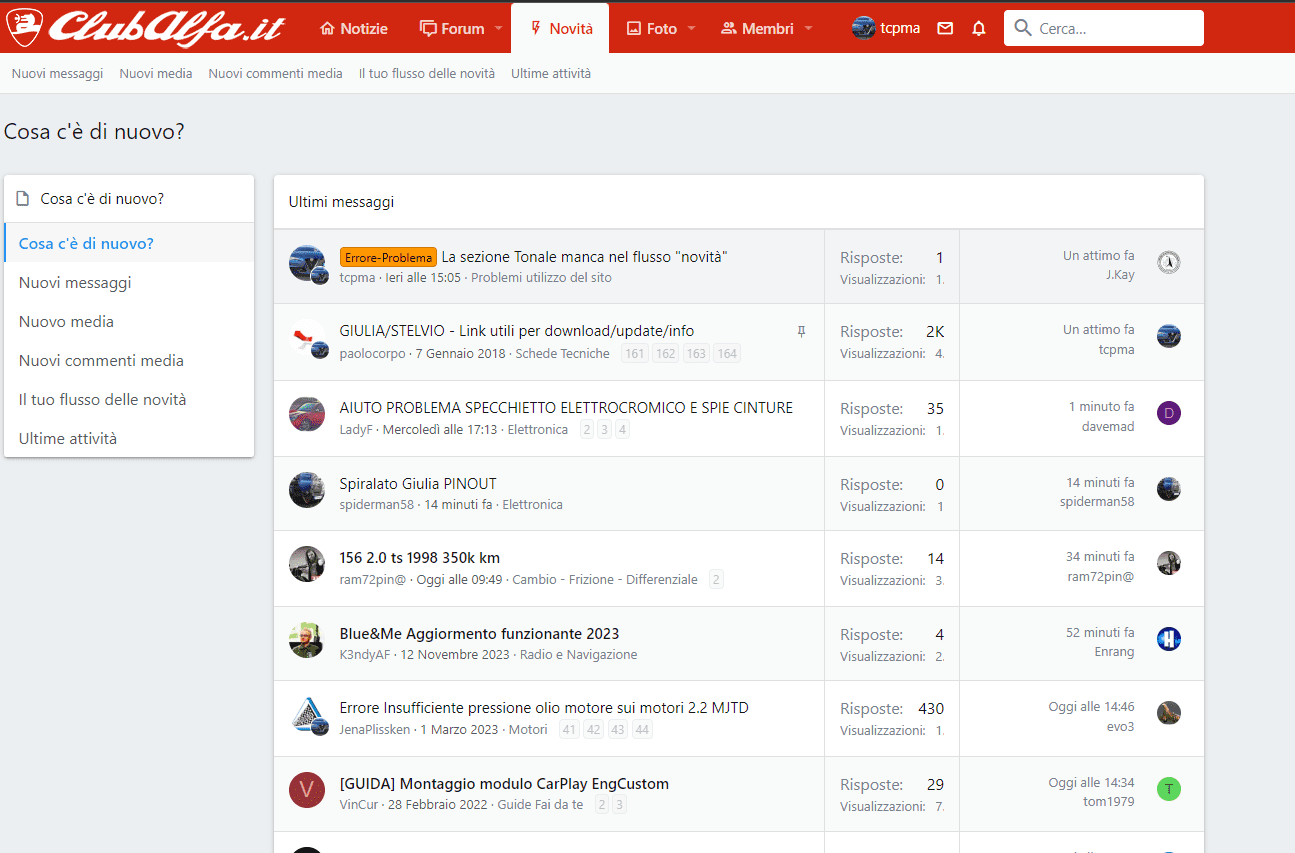The height and width of the screenshot is (853, 1295).
Task: Click the orange Errore-Problema label
Action: coord(388,257)
